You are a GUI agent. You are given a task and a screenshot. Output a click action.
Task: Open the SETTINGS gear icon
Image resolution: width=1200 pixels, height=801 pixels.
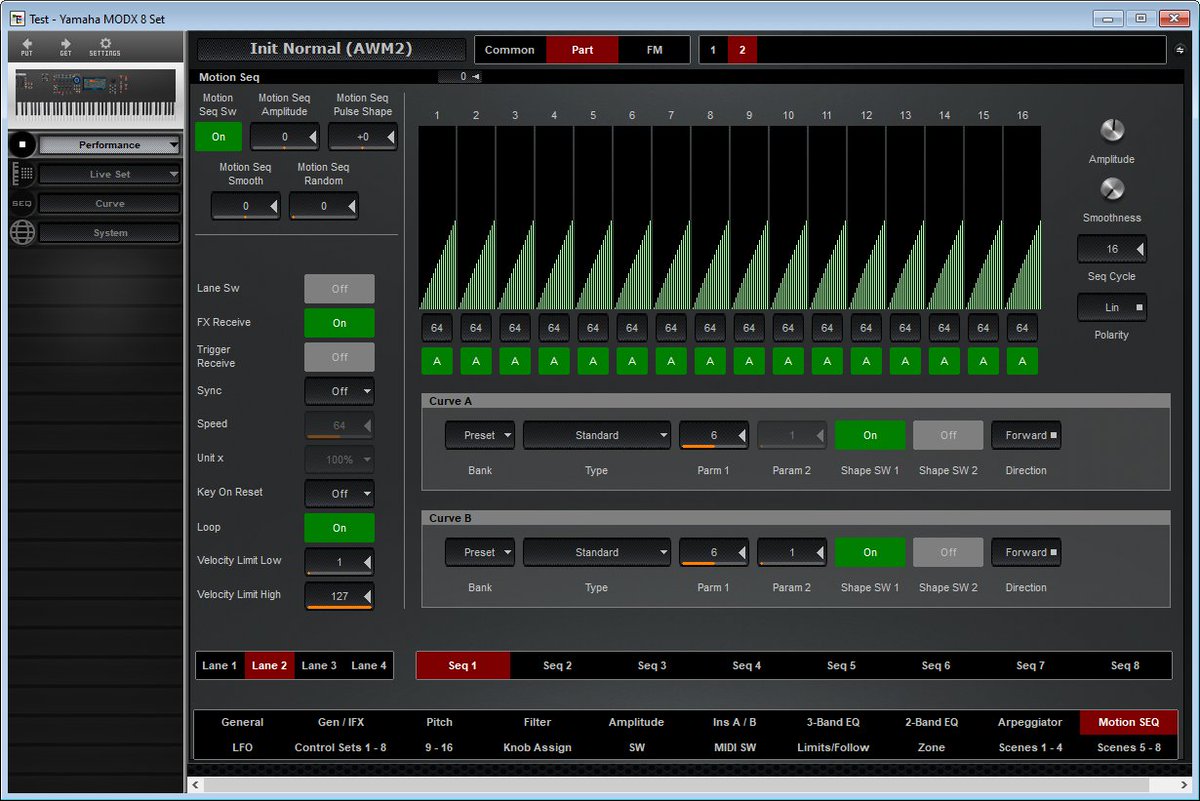tap(105, 44)
